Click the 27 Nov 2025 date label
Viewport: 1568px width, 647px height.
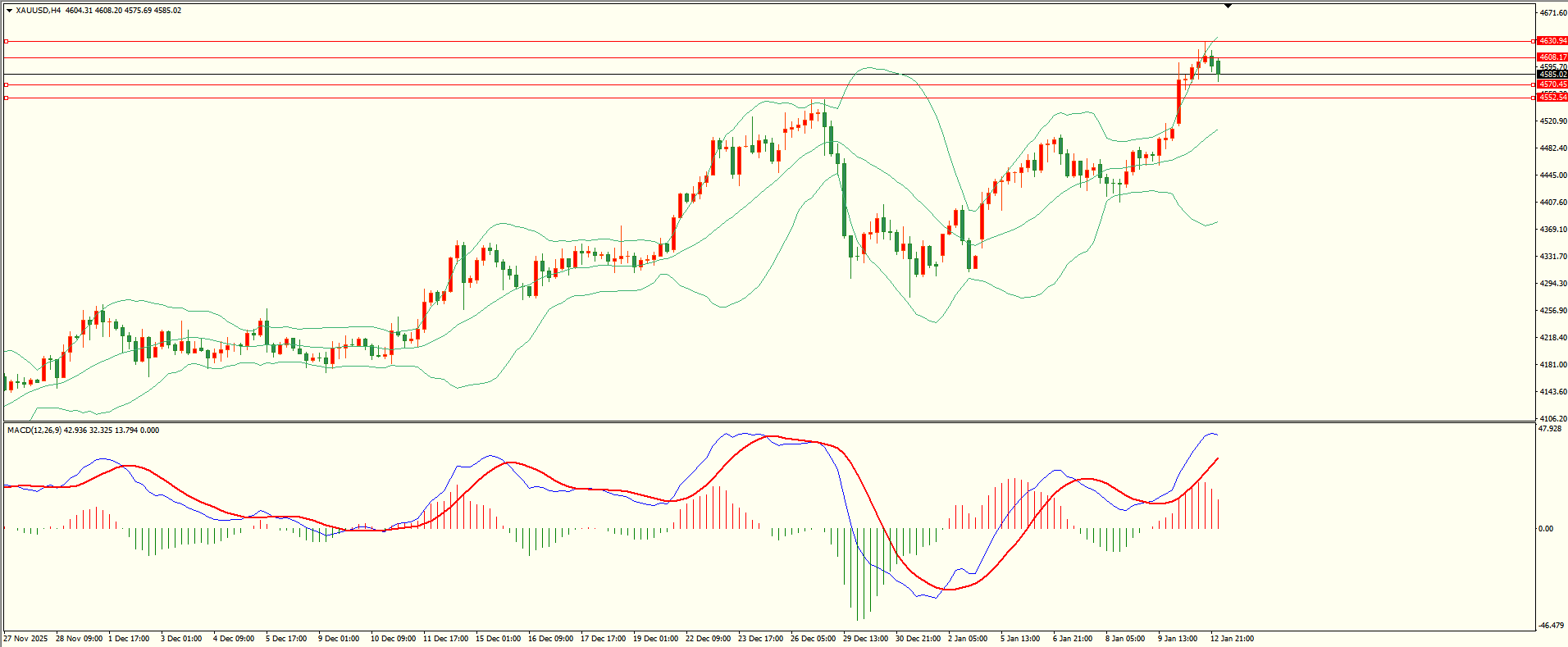coord(25,639)
